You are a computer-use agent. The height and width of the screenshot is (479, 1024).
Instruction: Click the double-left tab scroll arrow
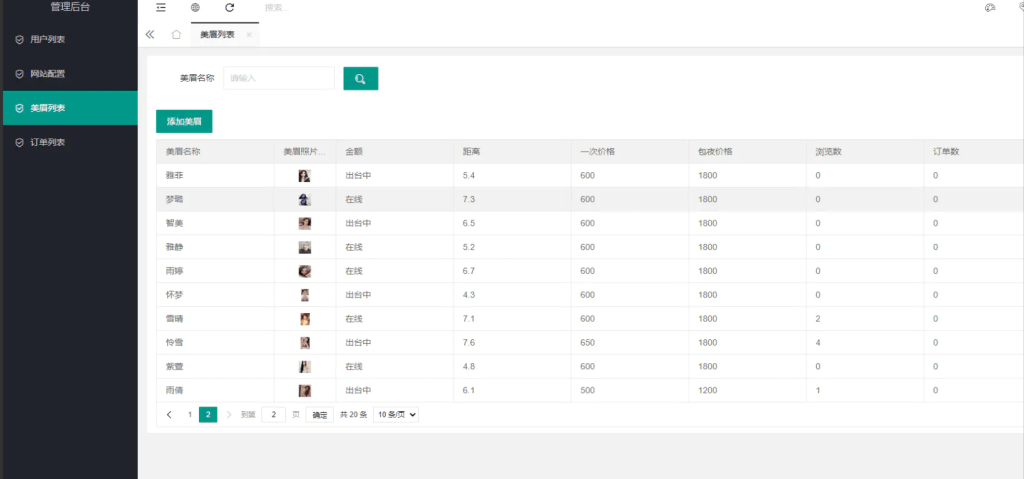pyautogui.click(x=150, y=35)
